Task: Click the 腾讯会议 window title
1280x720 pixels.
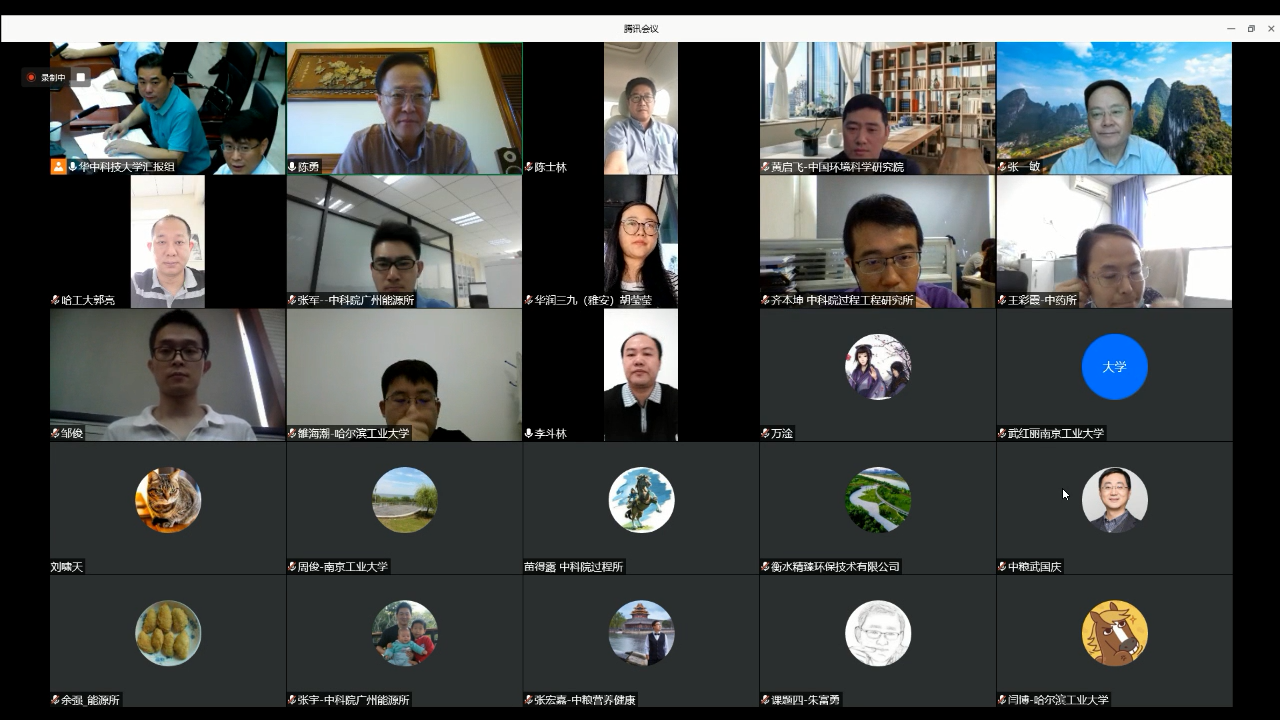Action: pyautogui.click(x=641, y=29)
